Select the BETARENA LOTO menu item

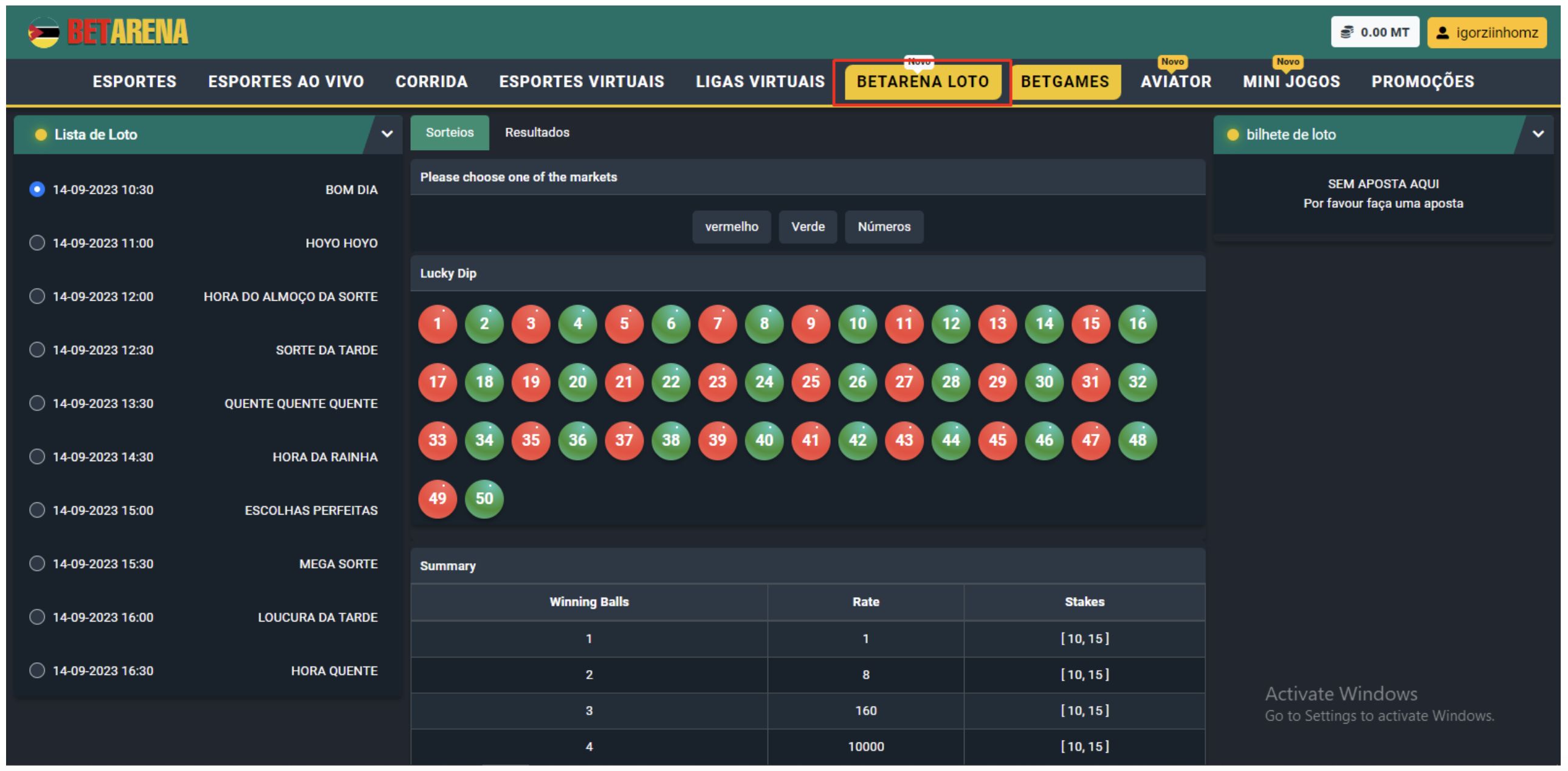[923, 81]
